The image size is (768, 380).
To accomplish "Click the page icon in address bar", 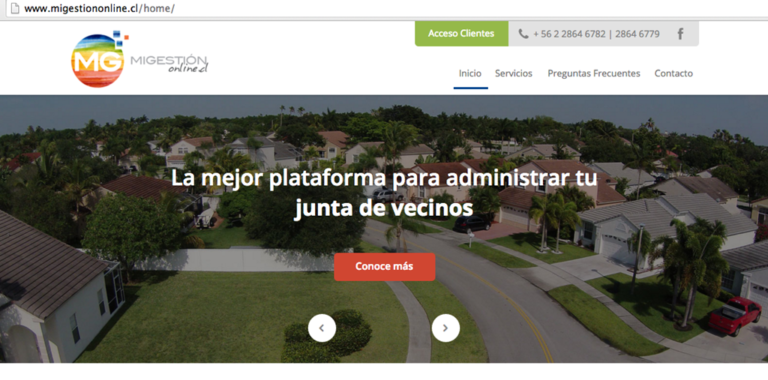I will (x=15, y=8).
